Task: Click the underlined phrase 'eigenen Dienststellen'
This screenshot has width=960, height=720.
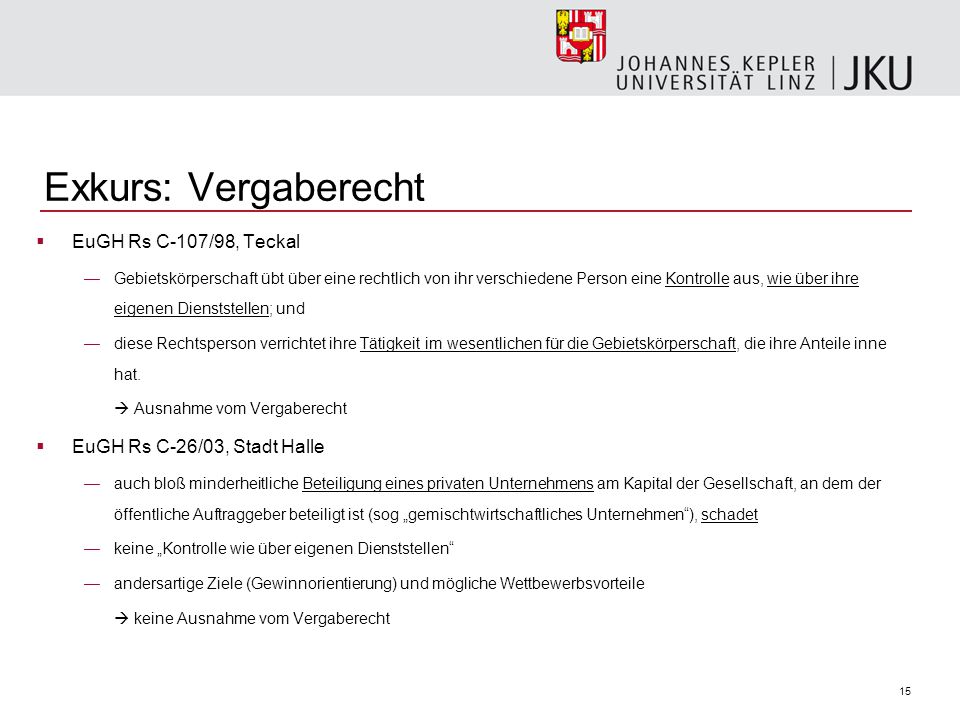Action: 191,309
